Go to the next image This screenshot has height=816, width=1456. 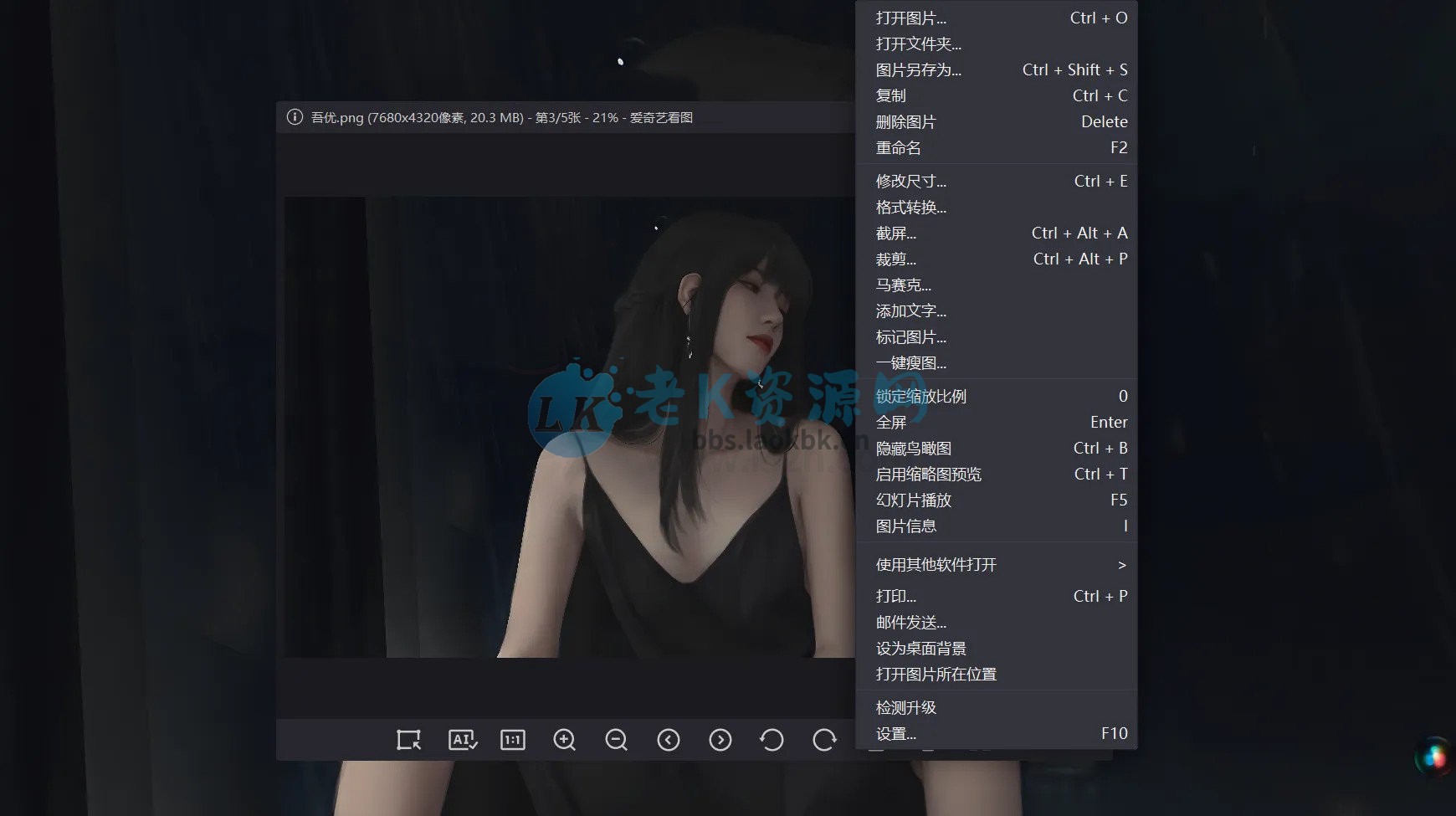coord(720,740)
